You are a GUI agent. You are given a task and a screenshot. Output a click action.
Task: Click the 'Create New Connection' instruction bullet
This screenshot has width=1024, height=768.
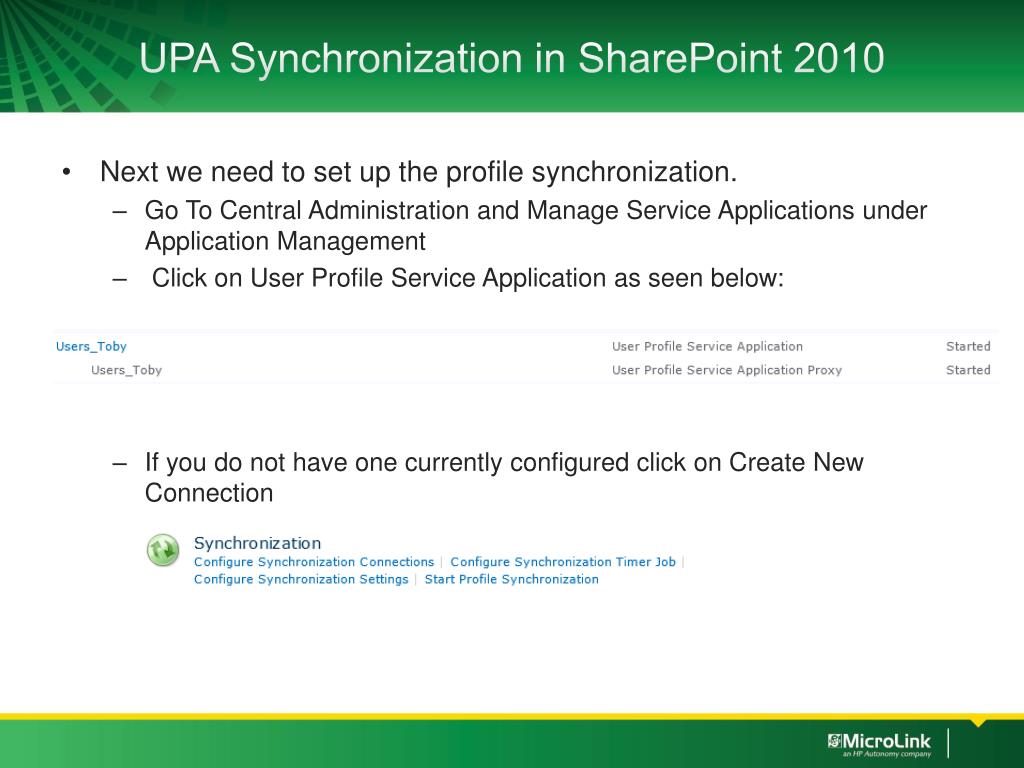504,477
